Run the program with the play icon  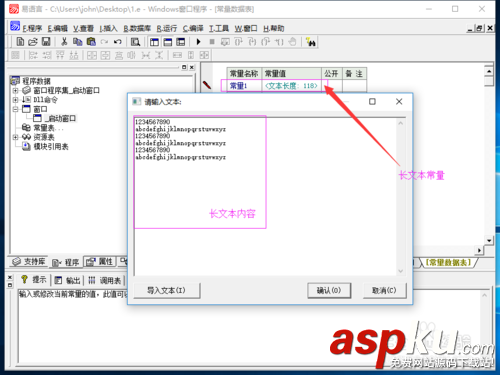(199, 42)
